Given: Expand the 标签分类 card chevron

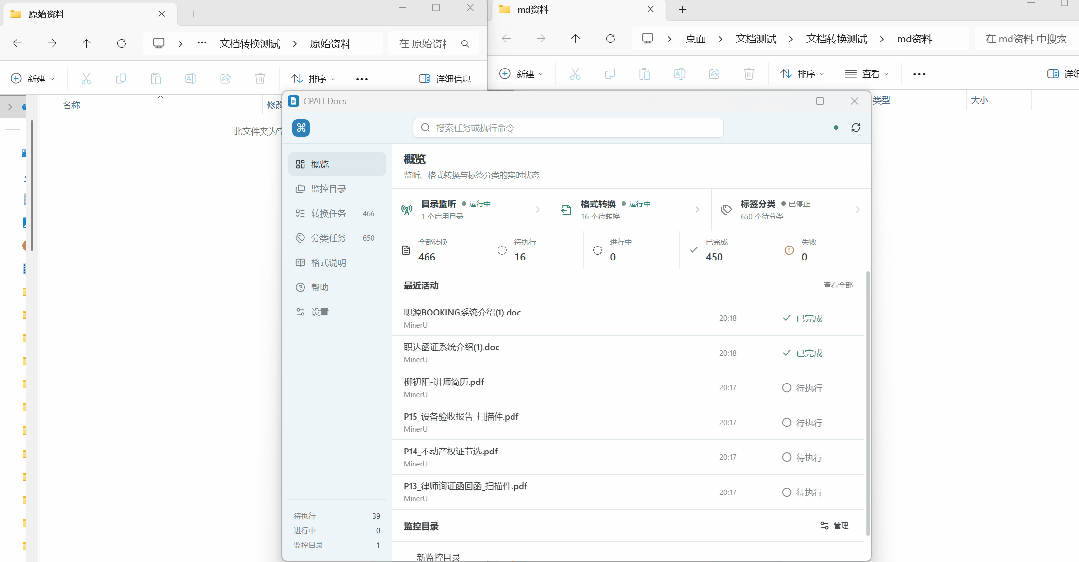Looking at the screenshot, I should (857, 210).
